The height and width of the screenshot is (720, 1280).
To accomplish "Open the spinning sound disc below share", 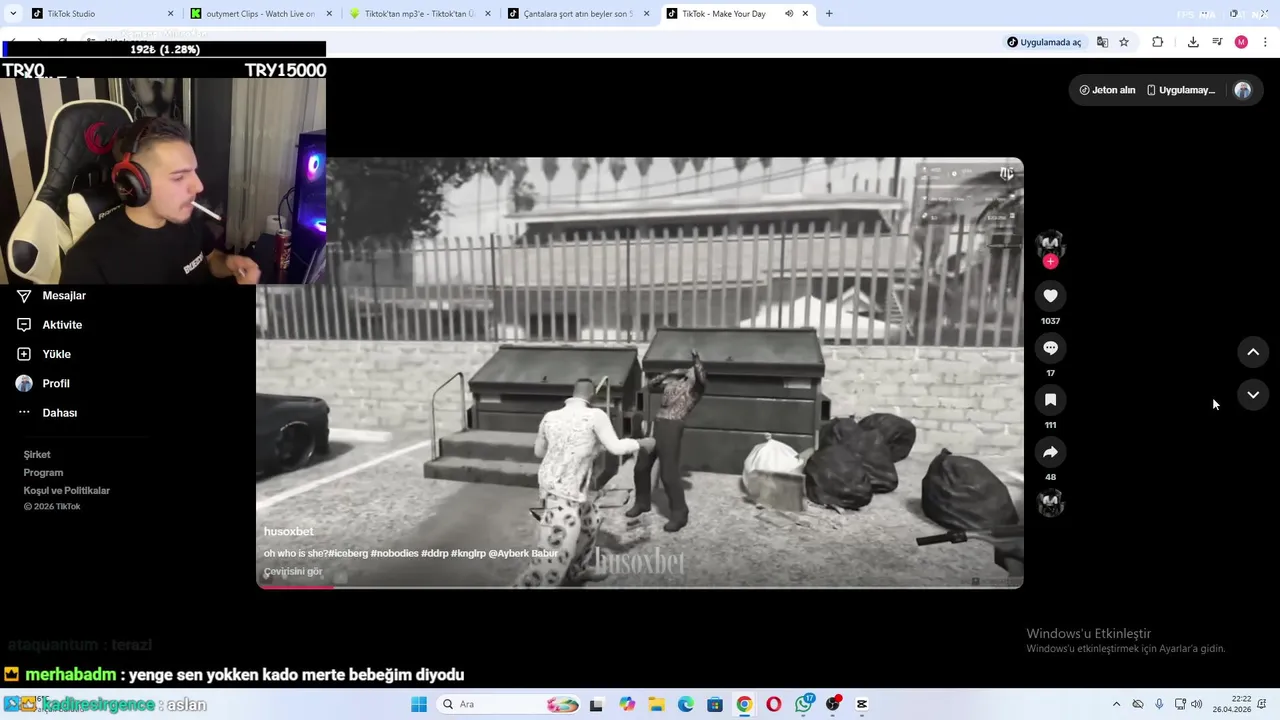I will click(1050, 504).
